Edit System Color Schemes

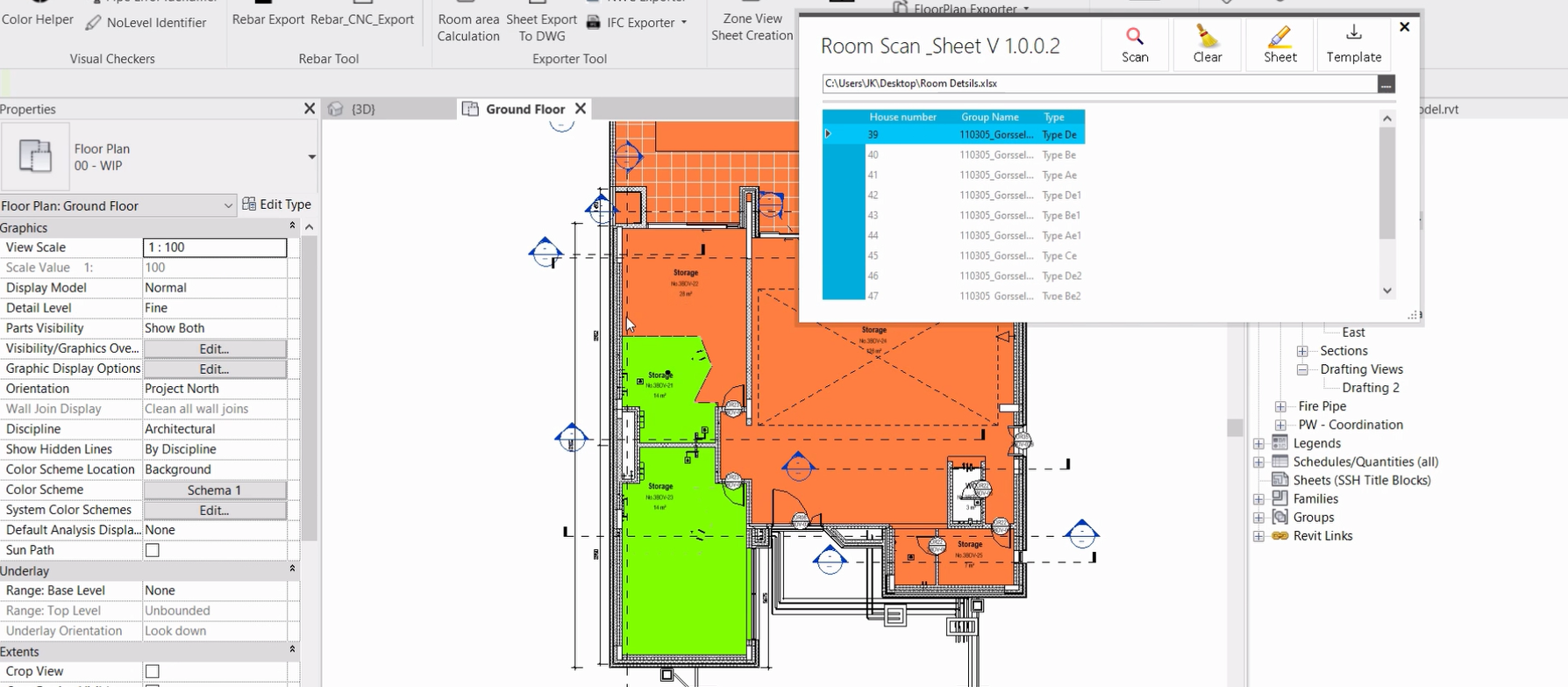click(x=215, y=510)
